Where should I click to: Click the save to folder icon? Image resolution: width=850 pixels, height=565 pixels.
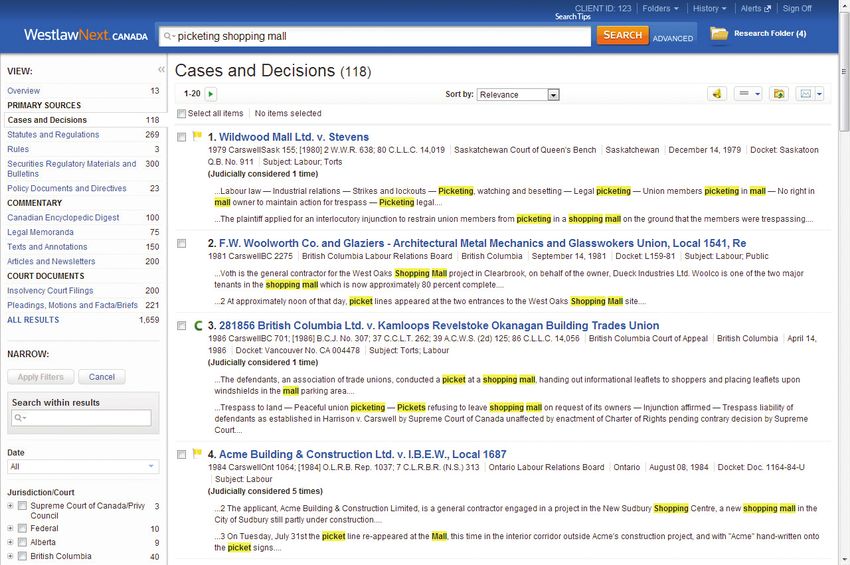(778, 94)
